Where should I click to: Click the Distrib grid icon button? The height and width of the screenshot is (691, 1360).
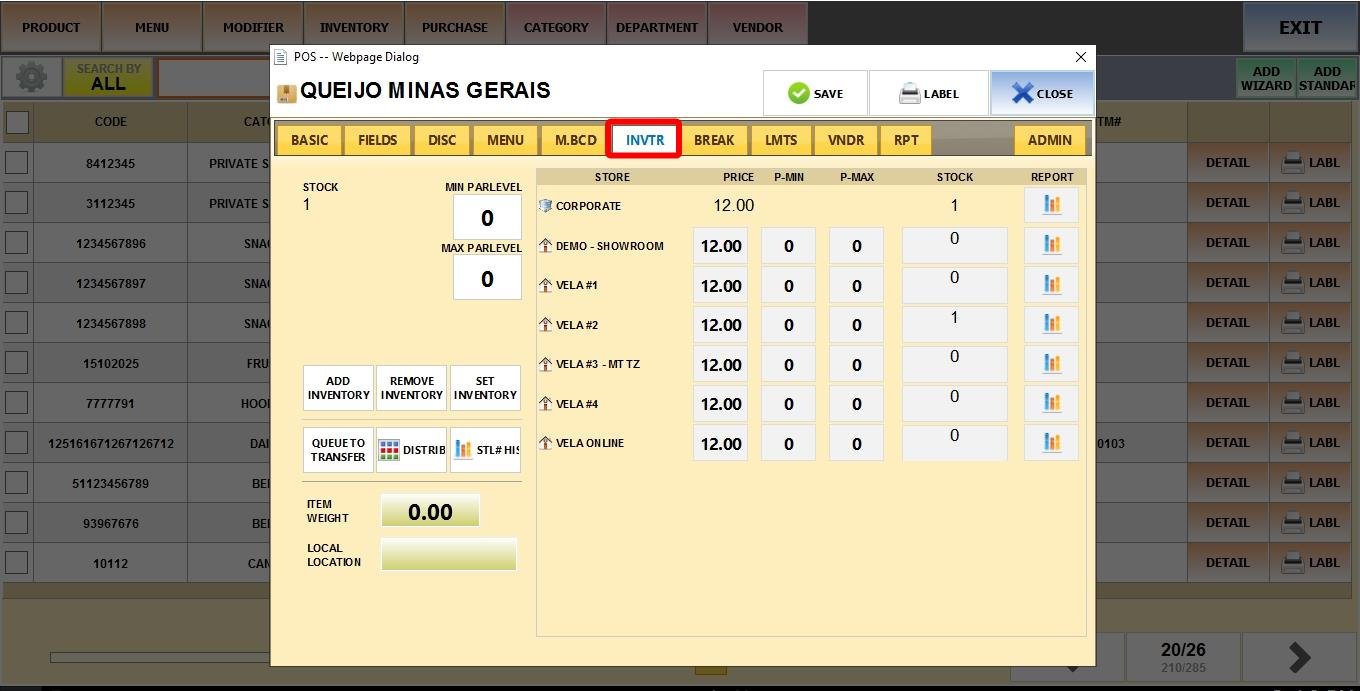(x=411, y=450)
